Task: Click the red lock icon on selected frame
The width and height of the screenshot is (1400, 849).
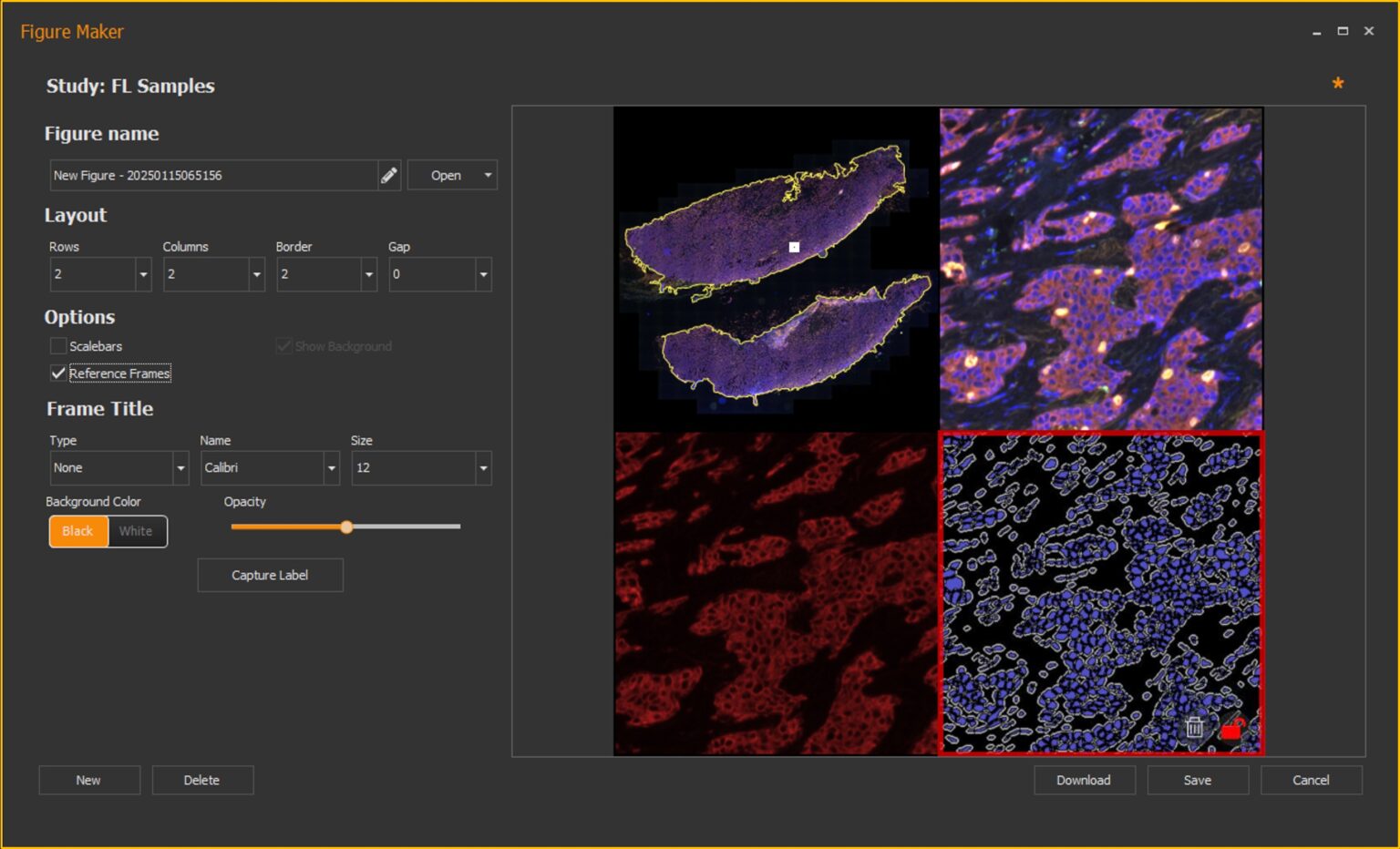Action: coord(1233,730)
